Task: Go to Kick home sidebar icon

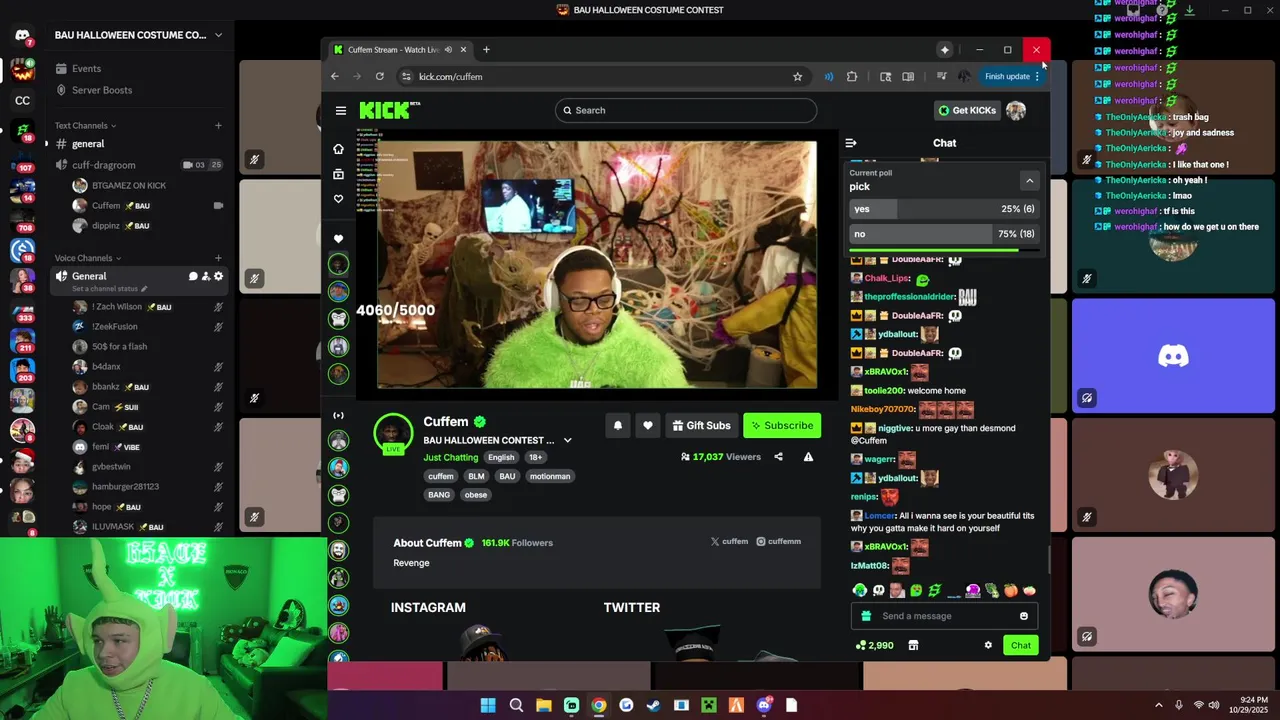Action: tap(339, 149)
